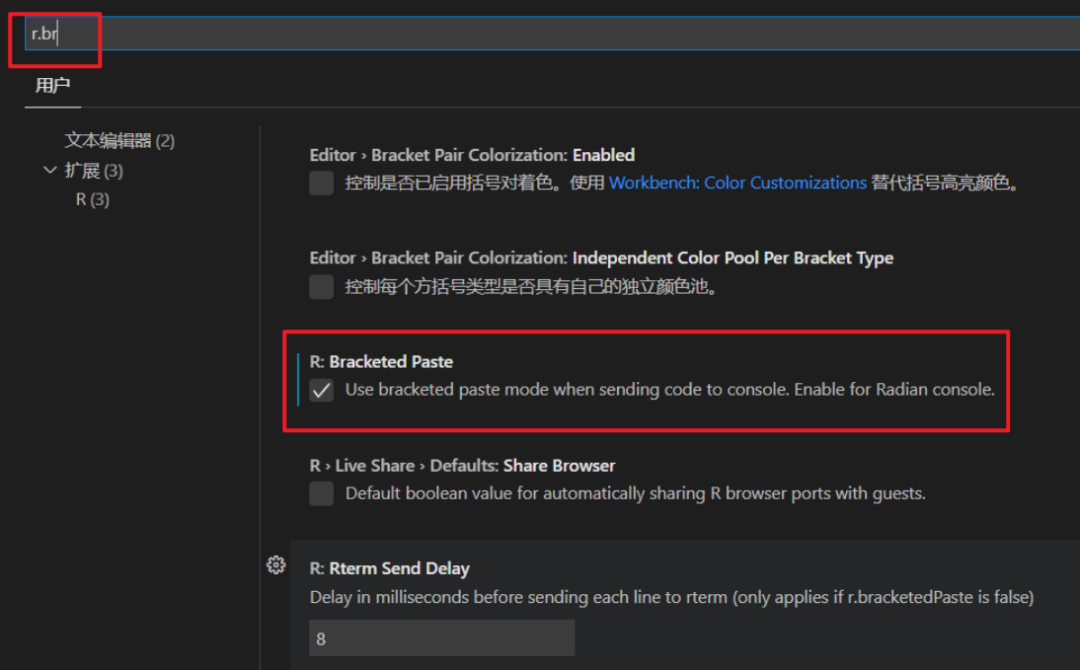Open the gear menu for Rterm Send Delay
This screenshot has width=1080, height=670.
(276, 565)
